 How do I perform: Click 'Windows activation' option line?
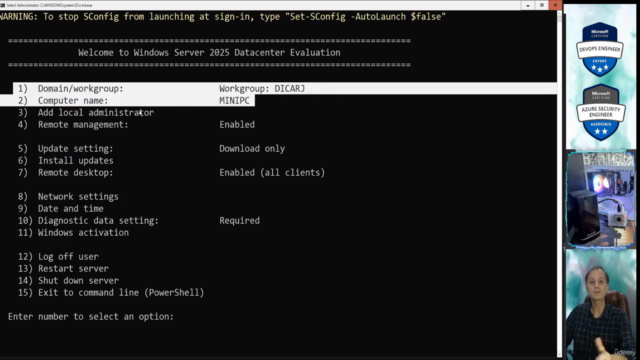tap(73, 233)
